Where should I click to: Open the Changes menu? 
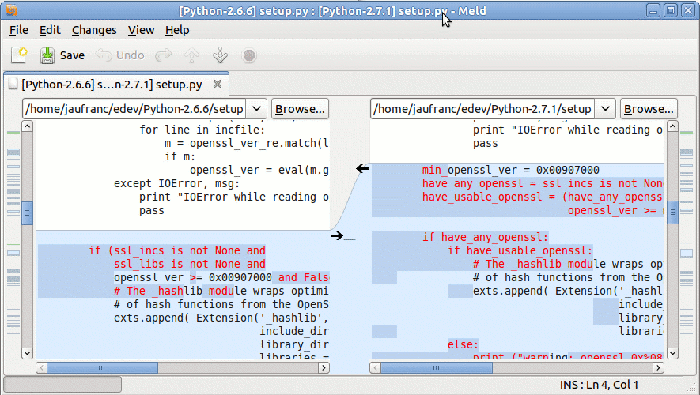(94, 30)
